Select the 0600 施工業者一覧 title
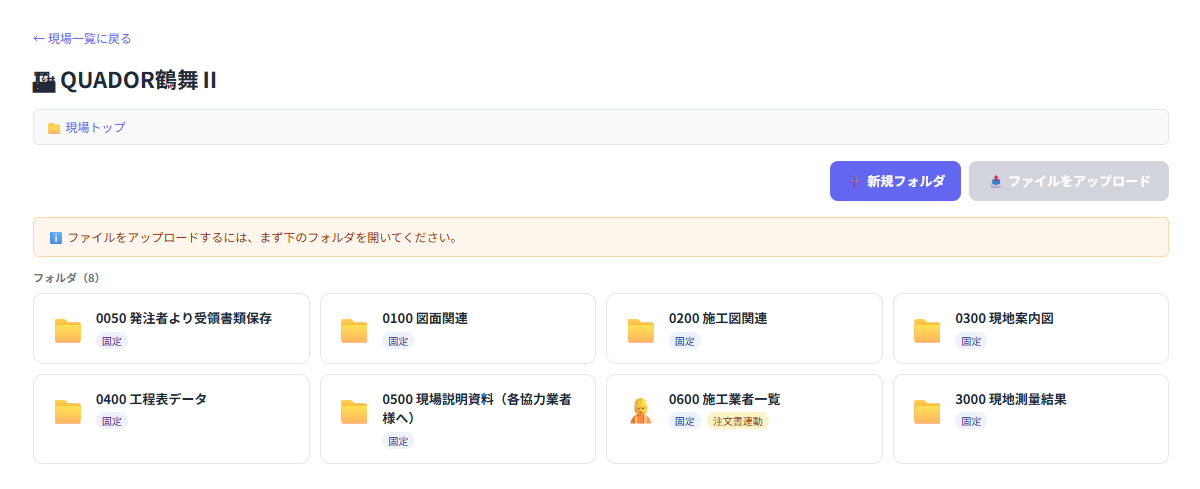The image size is (1200, 489). click(x=725, y=399)
